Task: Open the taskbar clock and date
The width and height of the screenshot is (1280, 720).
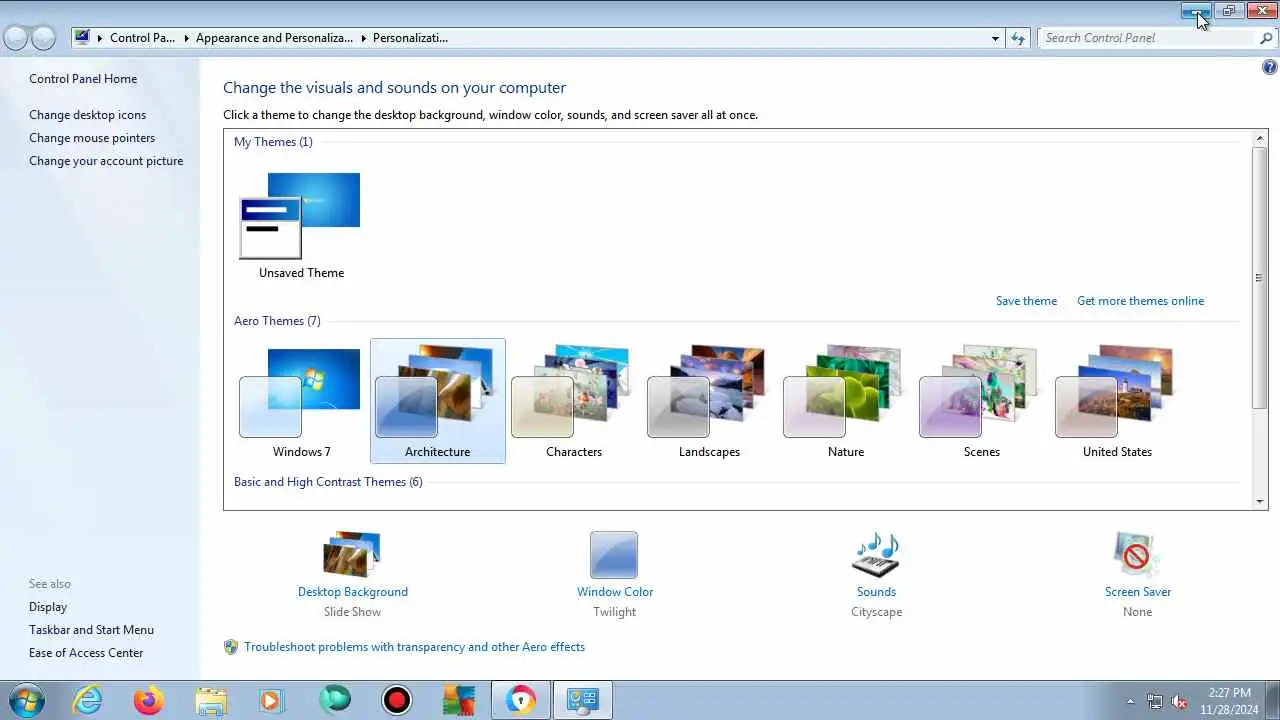Action: point(1229,701)
